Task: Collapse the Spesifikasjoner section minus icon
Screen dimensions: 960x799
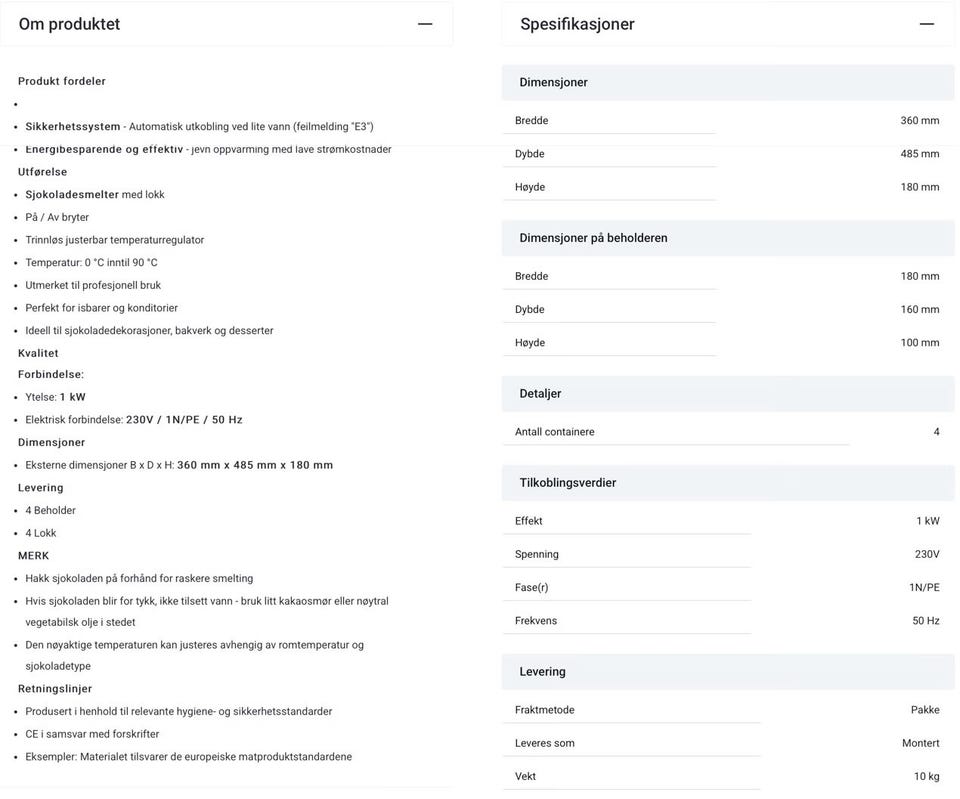Action: [x=927, y=24]
